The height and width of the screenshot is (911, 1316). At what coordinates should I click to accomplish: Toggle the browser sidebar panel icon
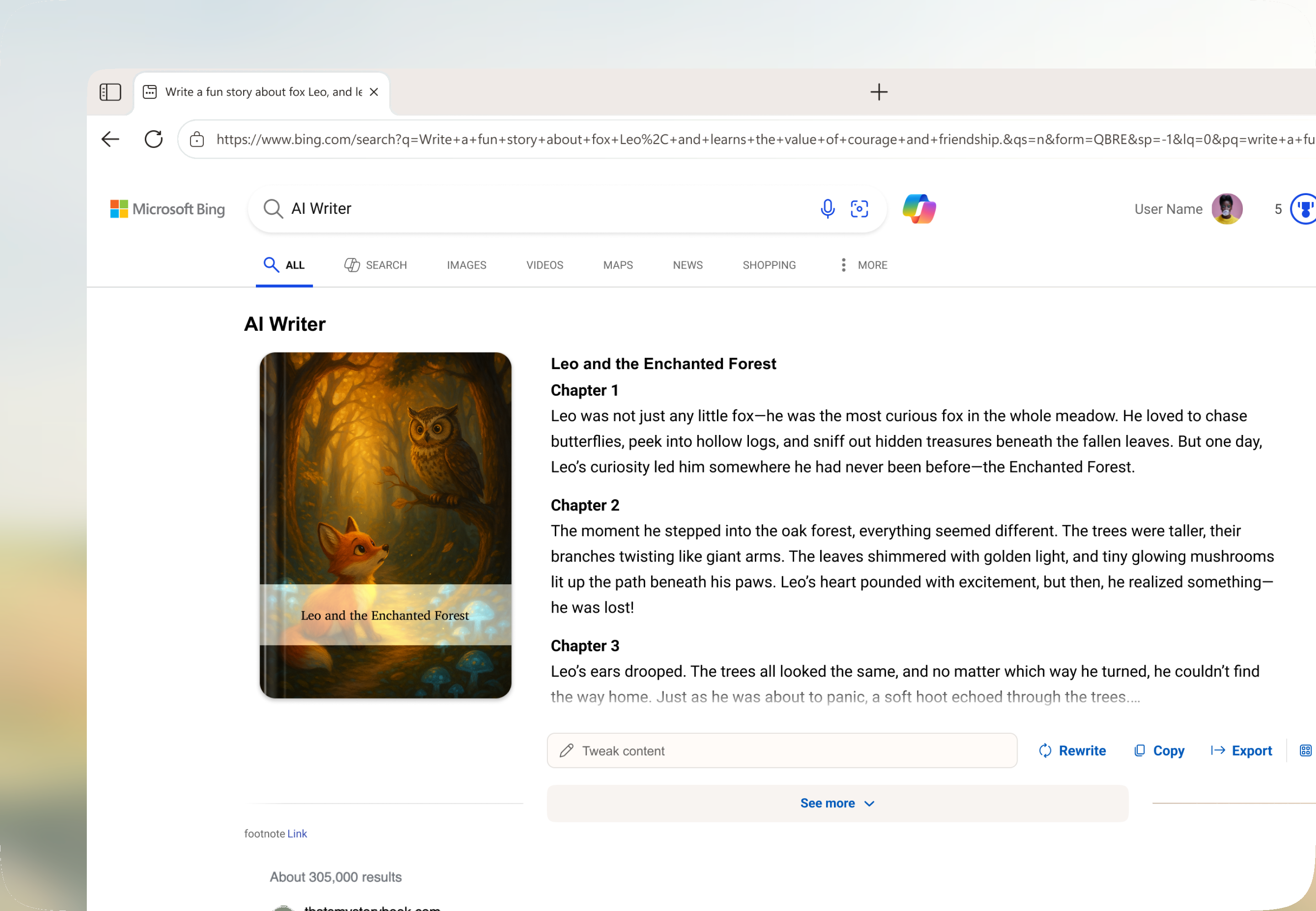tap(110, 92)
